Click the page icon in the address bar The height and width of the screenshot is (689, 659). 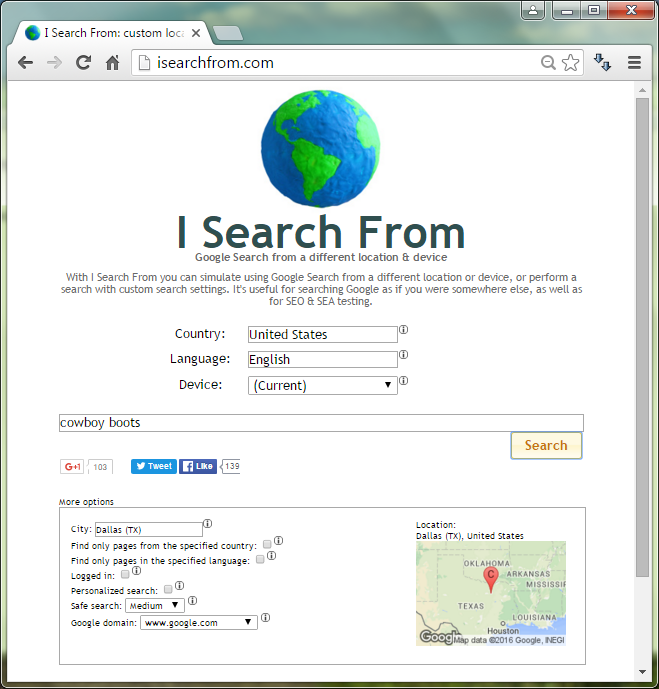144,63
